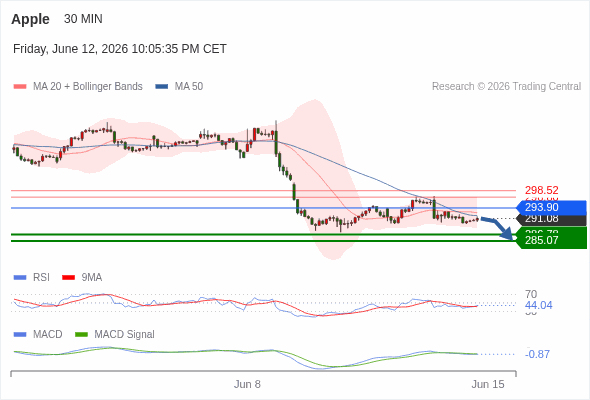Click the MA 20 + Bollinger Bands legend text
Screen dimensions: 590x400
pyautogui.click(x=88, y=87)
